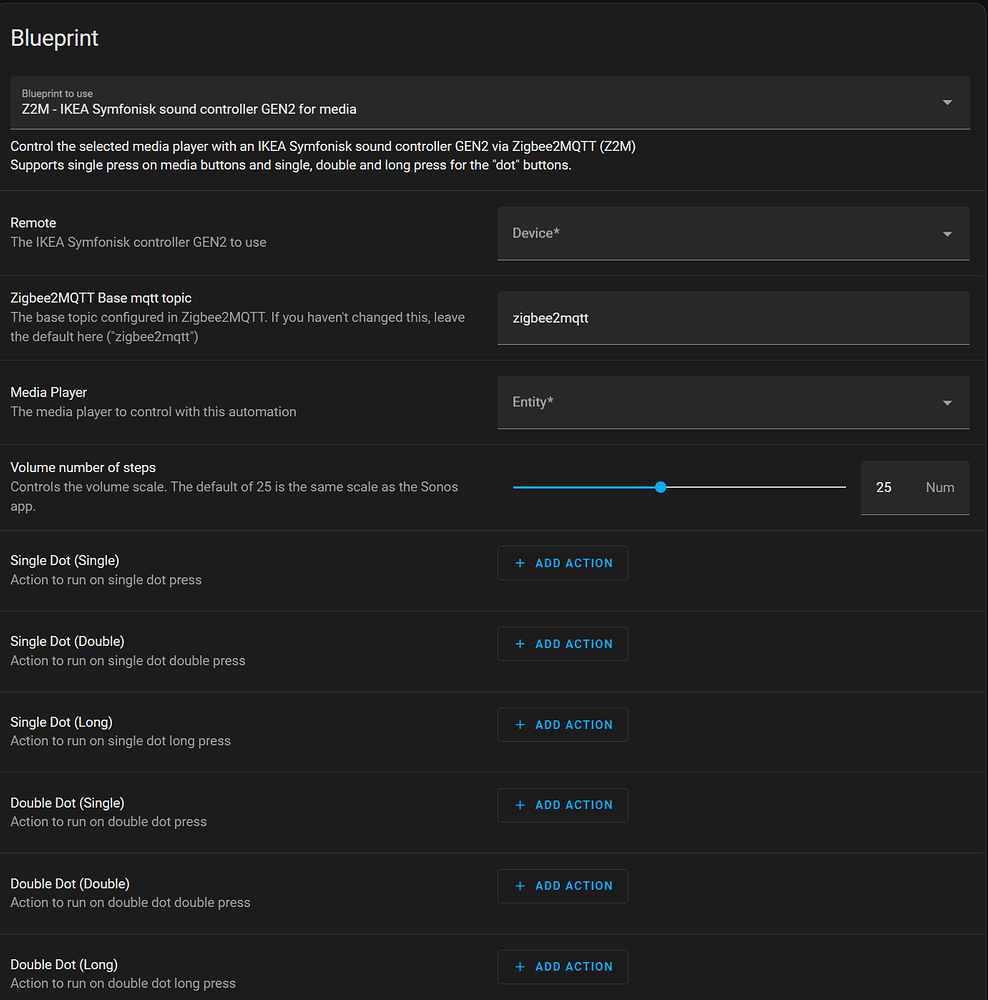This screenshot has height=1000, width=988.
Task: Click the plus icon in Double Dot (Long) action
Action: point(520,966)
